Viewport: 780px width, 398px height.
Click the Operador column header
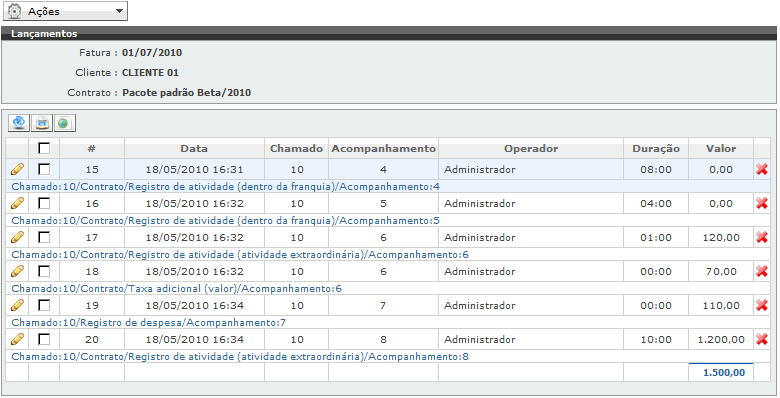tap(531, 149)
